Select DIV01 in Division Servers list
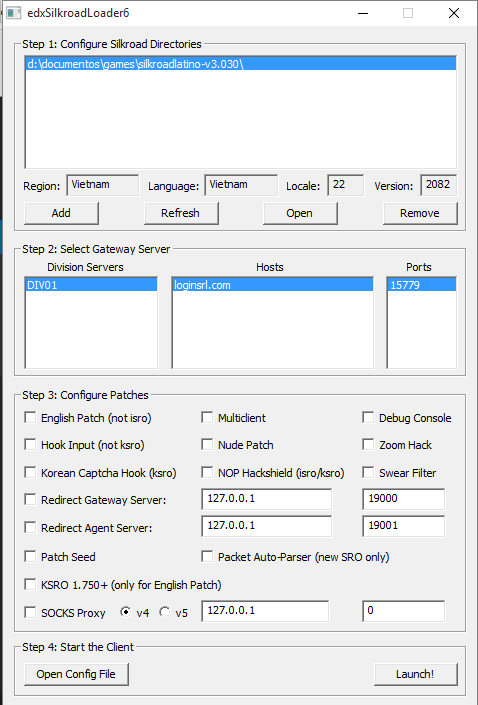Viewport: 478px width, 705px height. point(91,285)
